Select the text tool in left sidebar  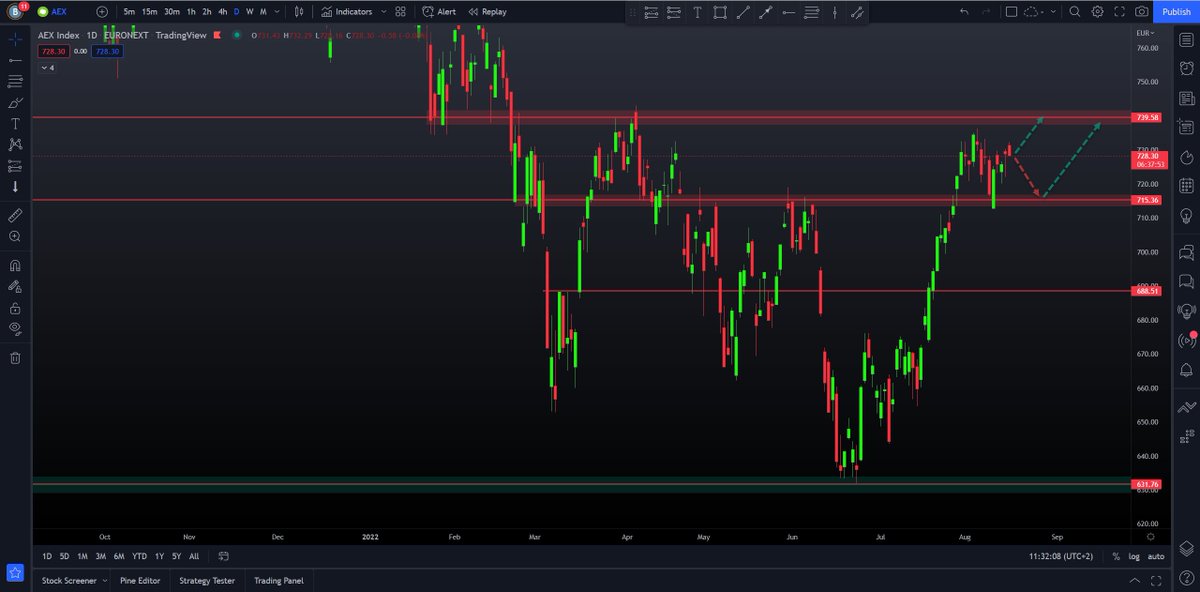tap(15, 123)
